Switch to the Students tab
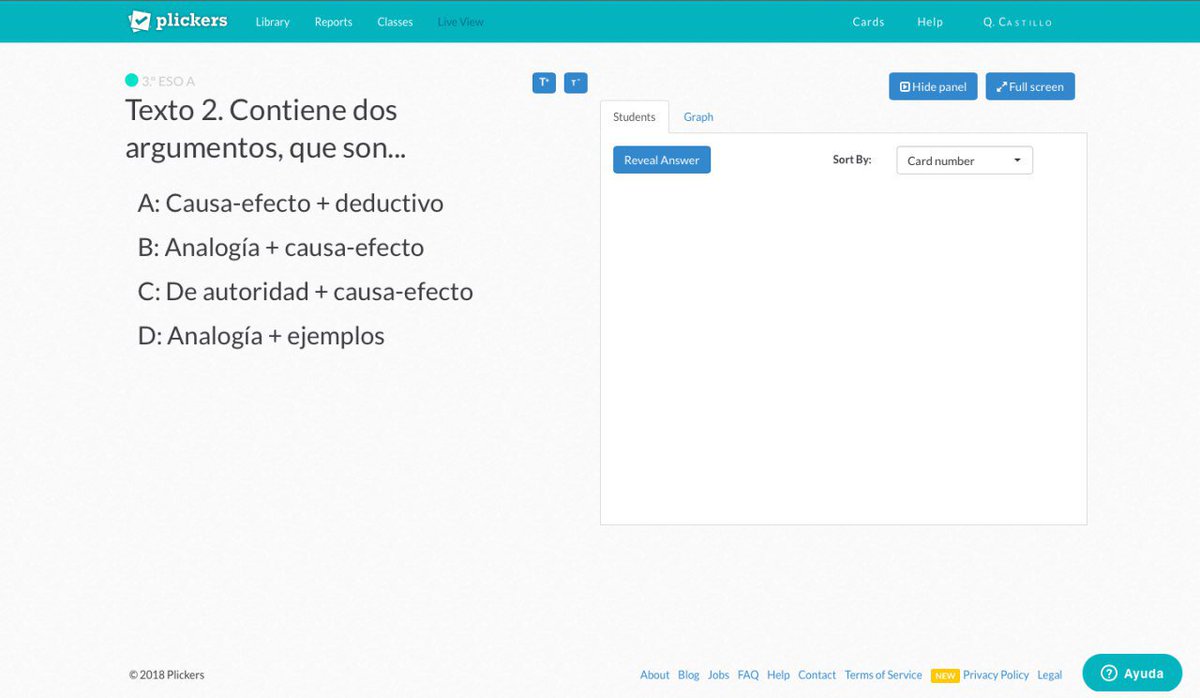The height and width of the screenshot is (698, 1200). point(634,117)
